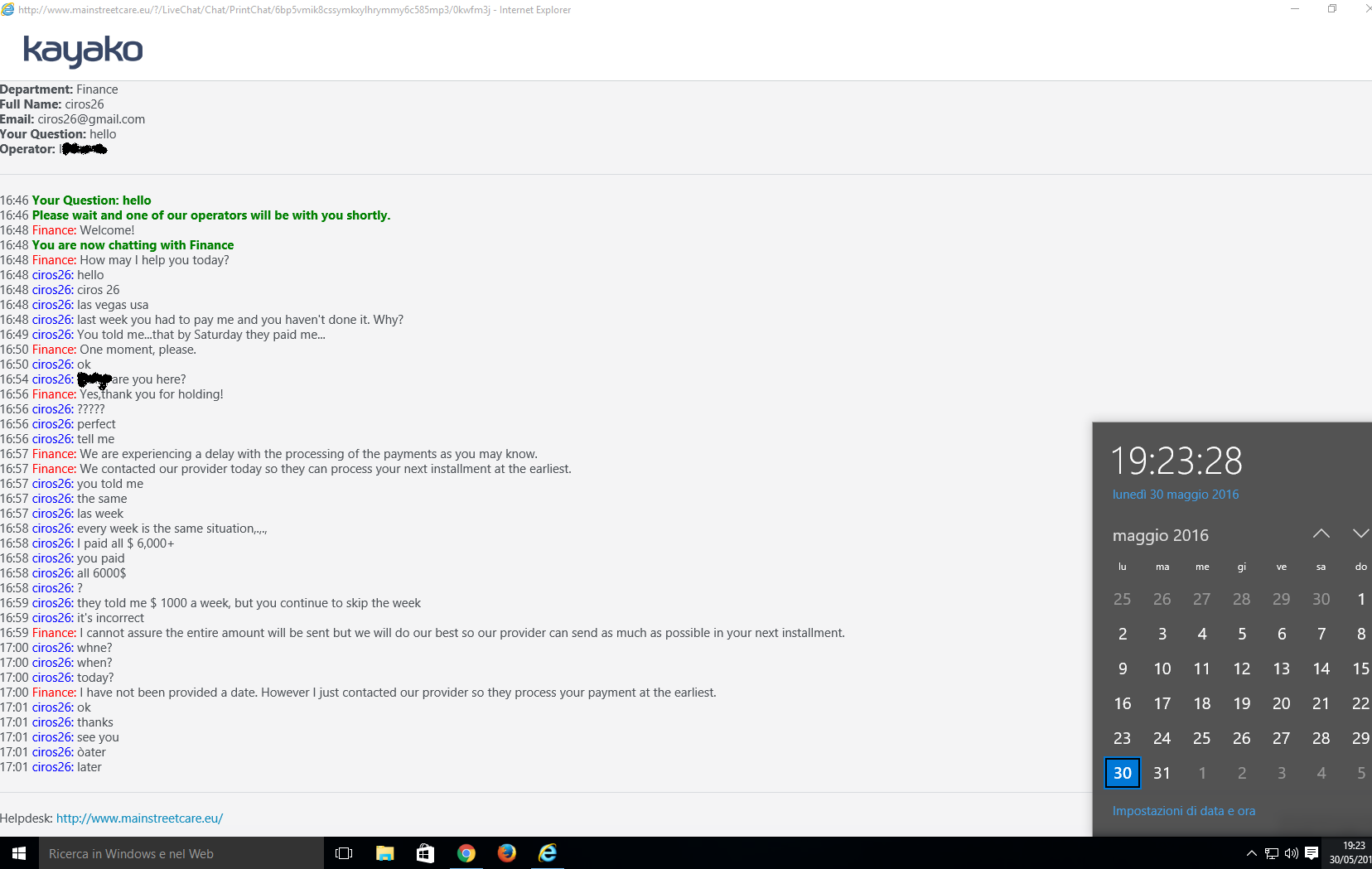Go to previous month in calendar
Screen dimensions: 1372x869
(x=1321, y=534)
